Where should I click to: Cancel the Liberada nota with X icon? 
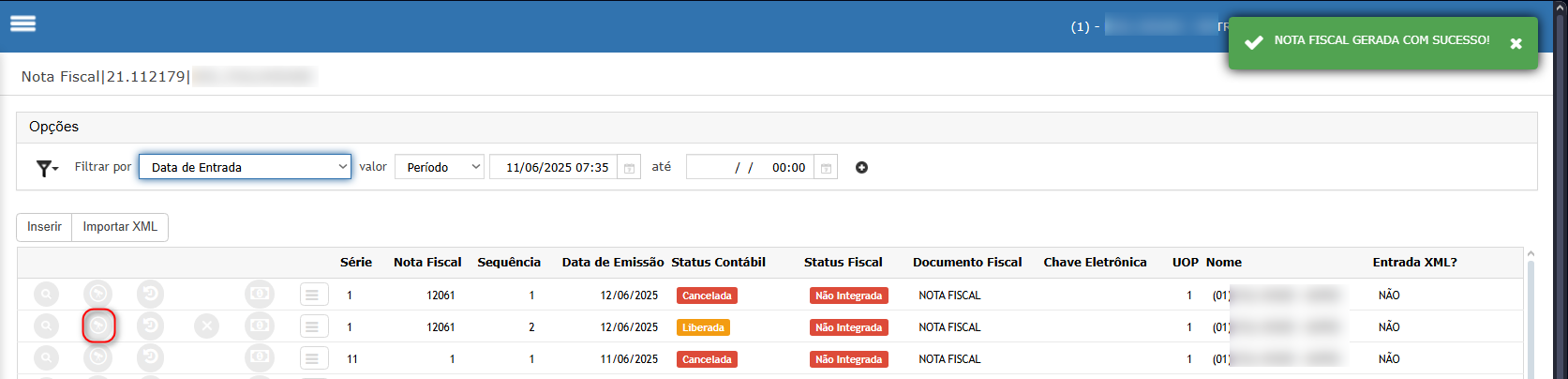click(207, 326)
